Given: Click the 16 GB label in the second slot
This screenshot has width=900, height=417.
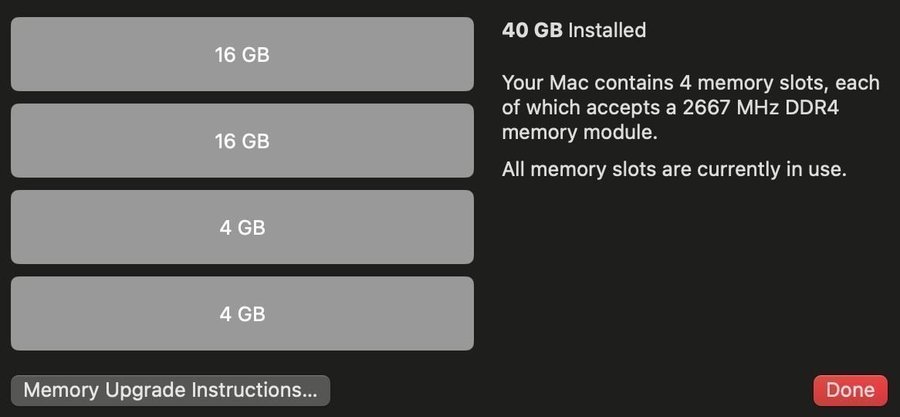Looking at the screenshot, I should [x=242, y=141].
